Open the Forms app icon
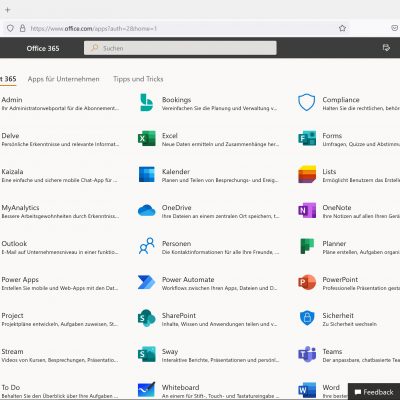Screen dimensions: 400x400 307,138
